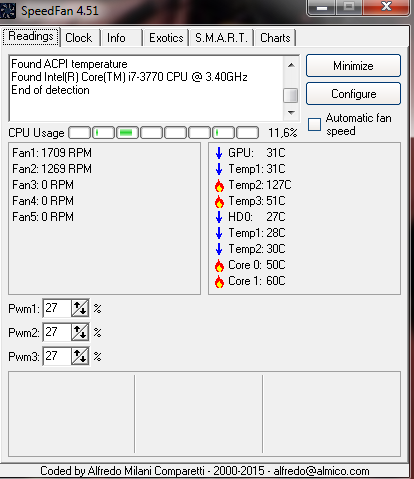Screen dimensions: 414x479
Task: Enable the Automatic fan speed checkbox
Action: tap(314, 124)
